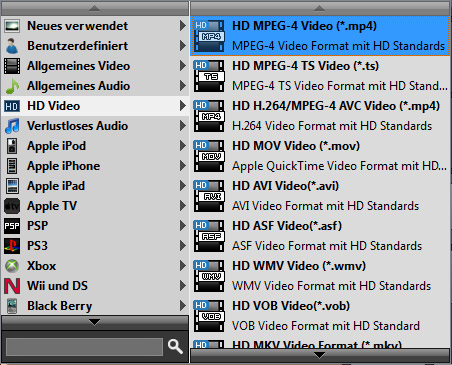The width and height of the screenshot is (452, 365).
Task: Click the HD AVI format icon
Action: pos(209,196)
